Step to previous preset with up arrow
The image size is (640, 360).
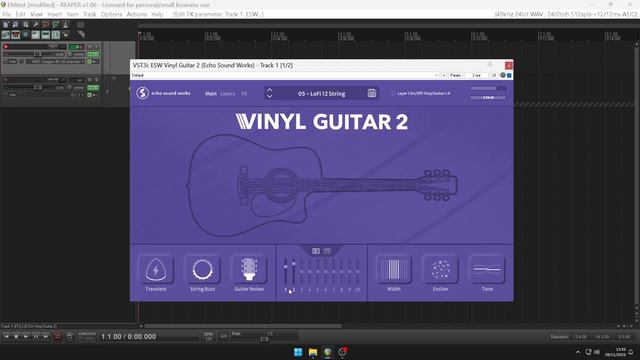(x=269, y=90)
